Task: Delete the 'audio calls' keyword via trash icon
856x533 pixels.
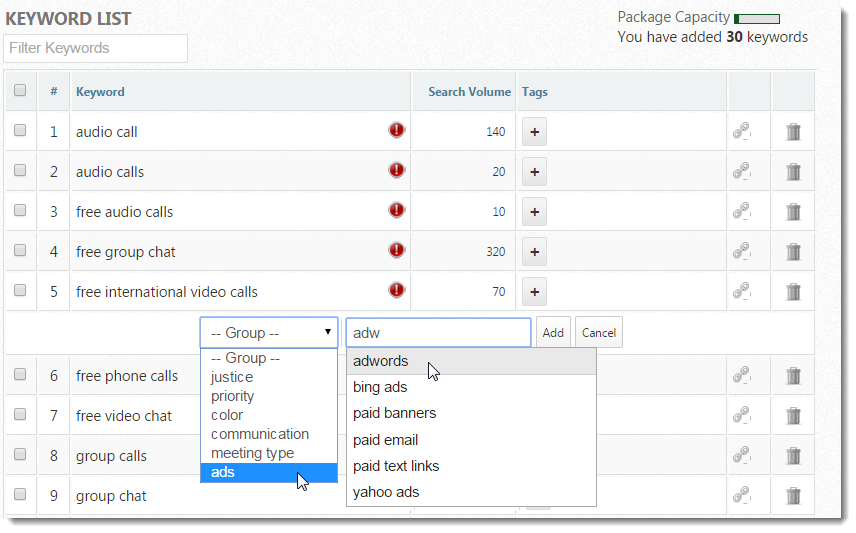Action: tap(793, 172)
